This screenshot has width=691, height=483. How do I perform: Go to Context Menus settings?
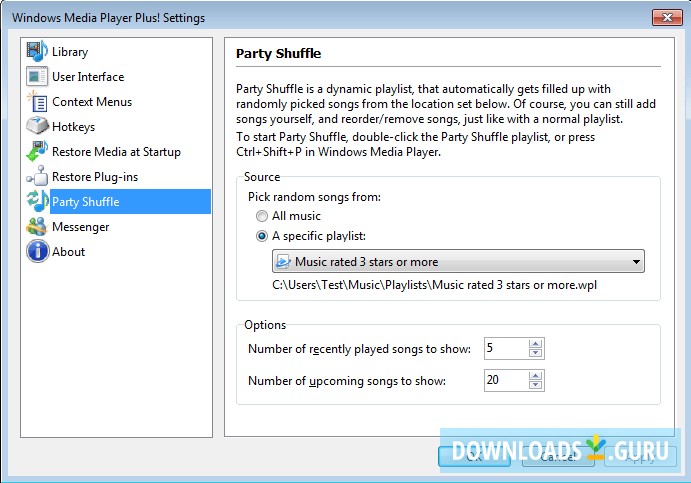click(x=92, y=102)
